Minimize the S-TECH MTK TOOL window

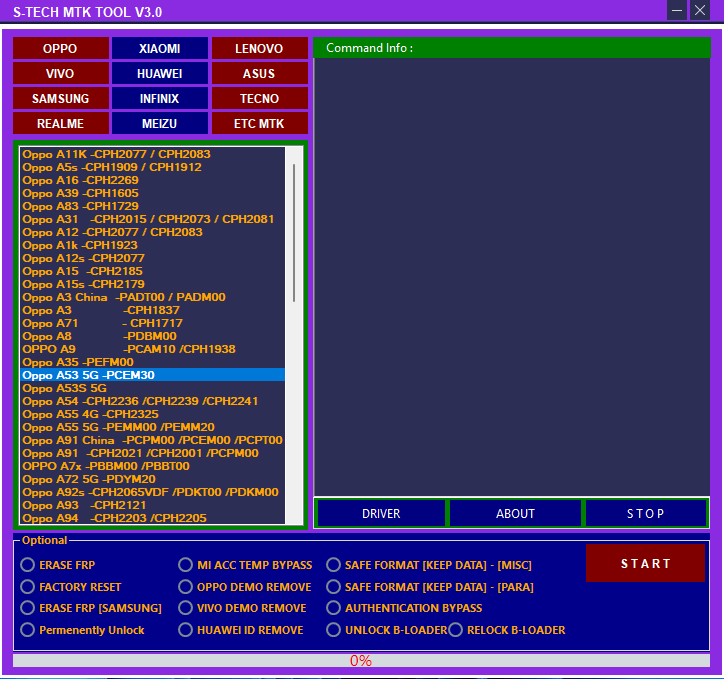tap(677, 10)
